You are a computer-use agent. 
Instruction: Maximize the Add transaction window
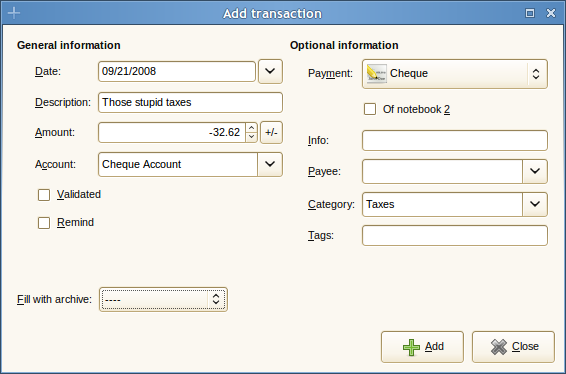coord(530,13)
